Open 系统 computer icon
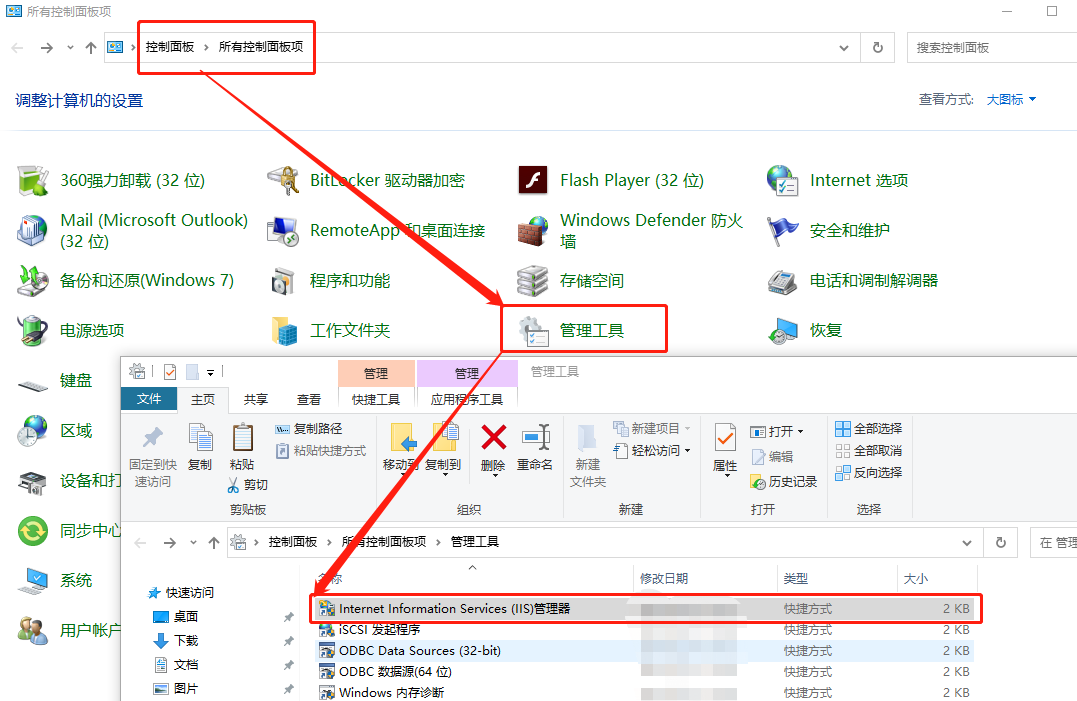1077x701 pixels. pyautogui.click(x=32, y=581)
